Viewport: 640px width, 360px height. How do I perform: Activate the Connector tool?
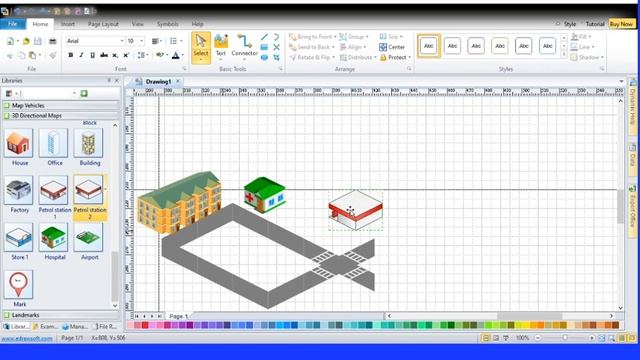click(244, 46)
